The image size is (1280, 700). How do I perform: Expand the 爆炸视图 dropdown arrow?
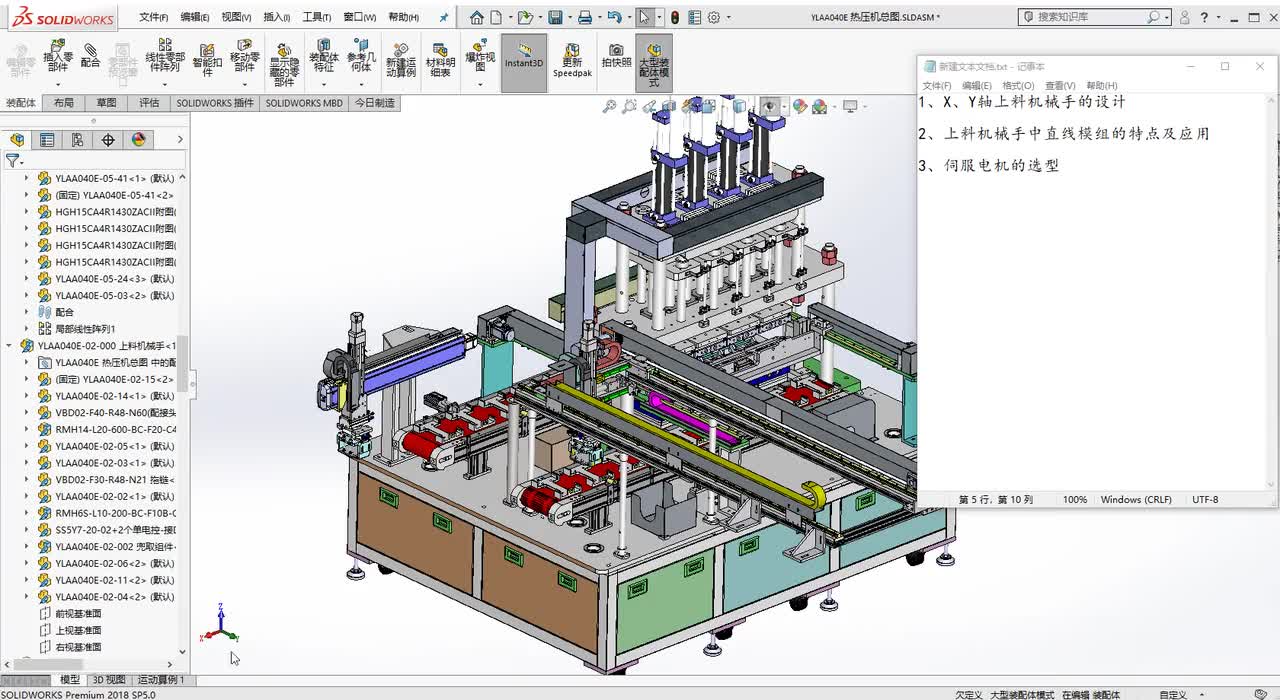tap(480, 83)
